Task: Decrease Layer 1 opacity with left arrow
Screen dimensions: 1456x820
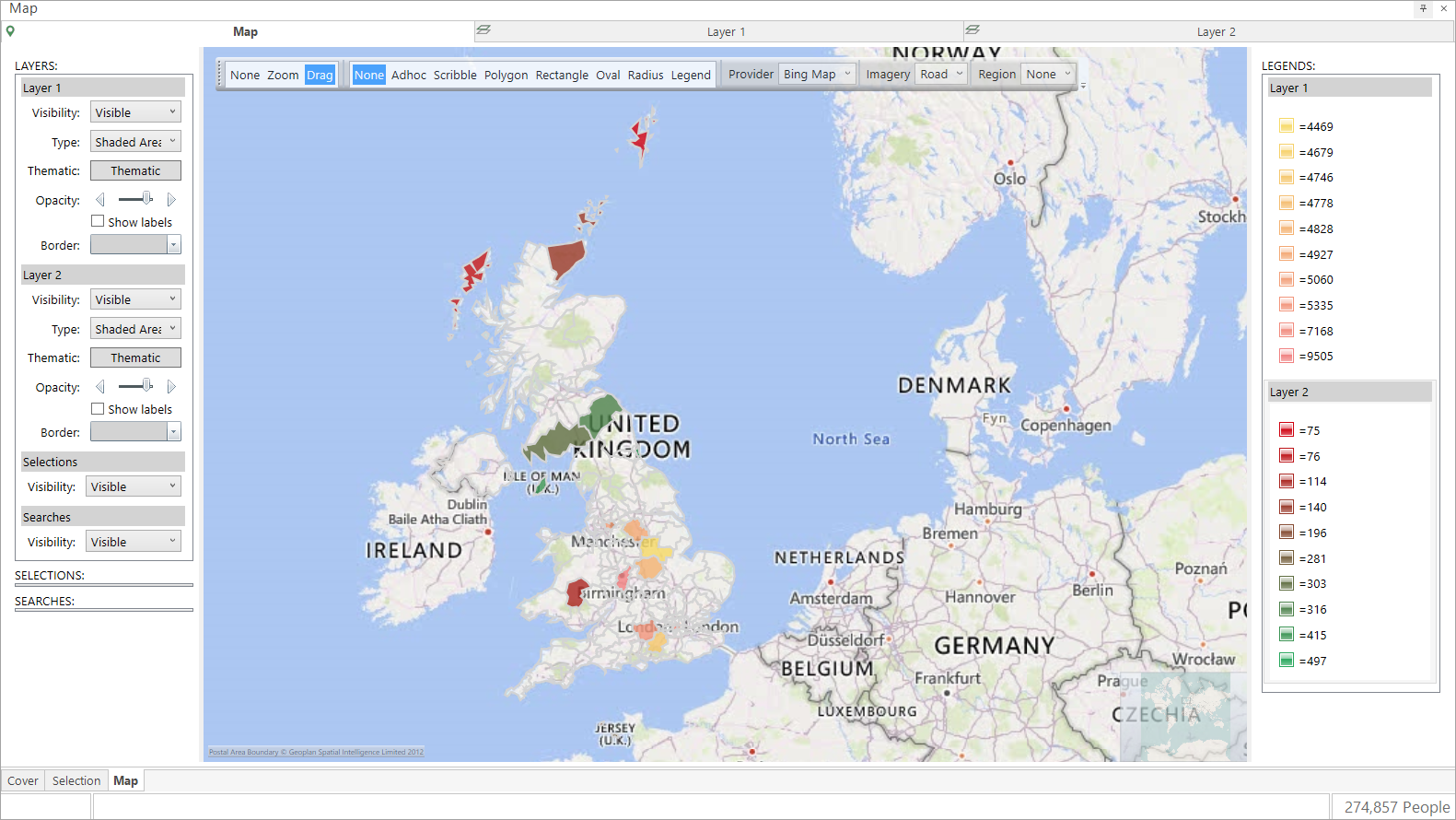Action: 100,200
